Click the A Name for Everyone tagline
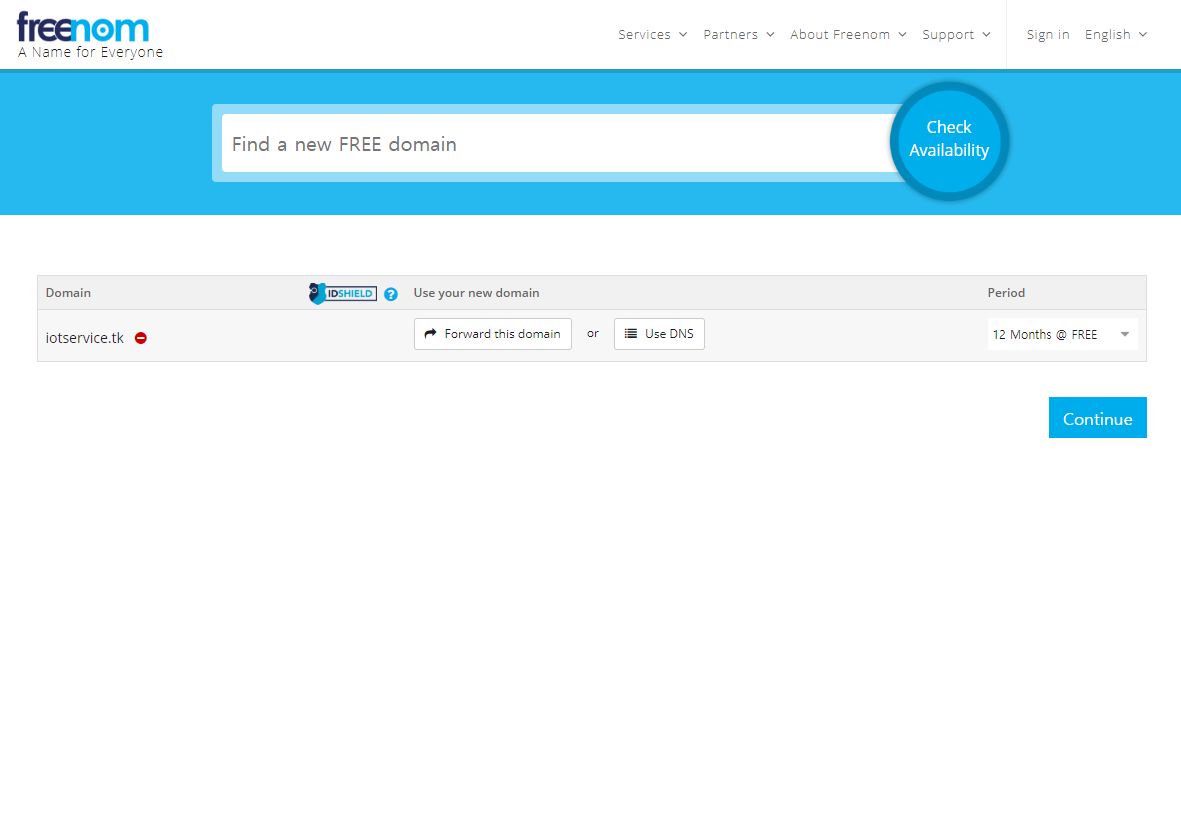 click(x=90, y=52)
